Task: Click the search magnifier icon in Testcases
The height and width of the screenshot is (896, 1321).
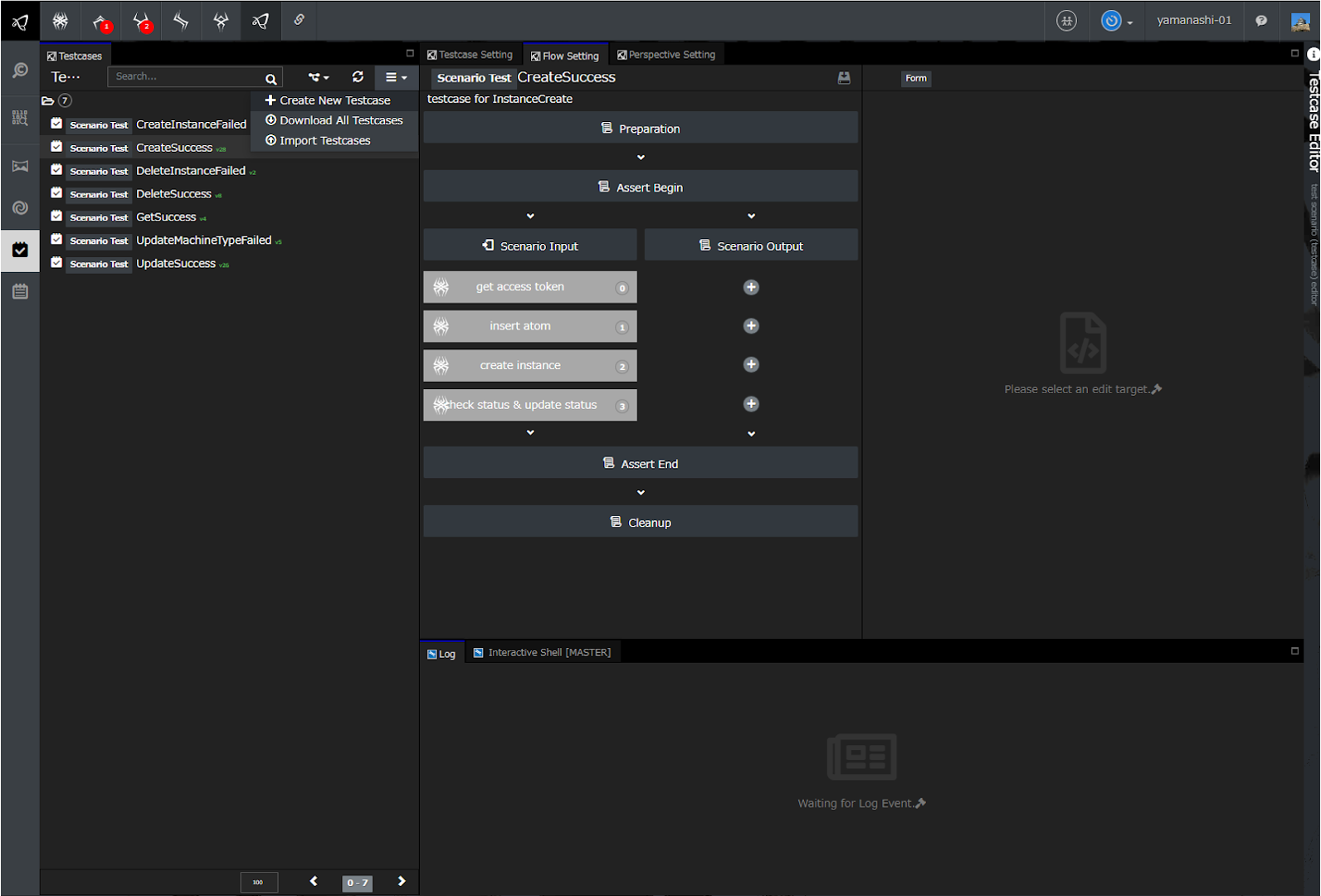Action: 271,79
